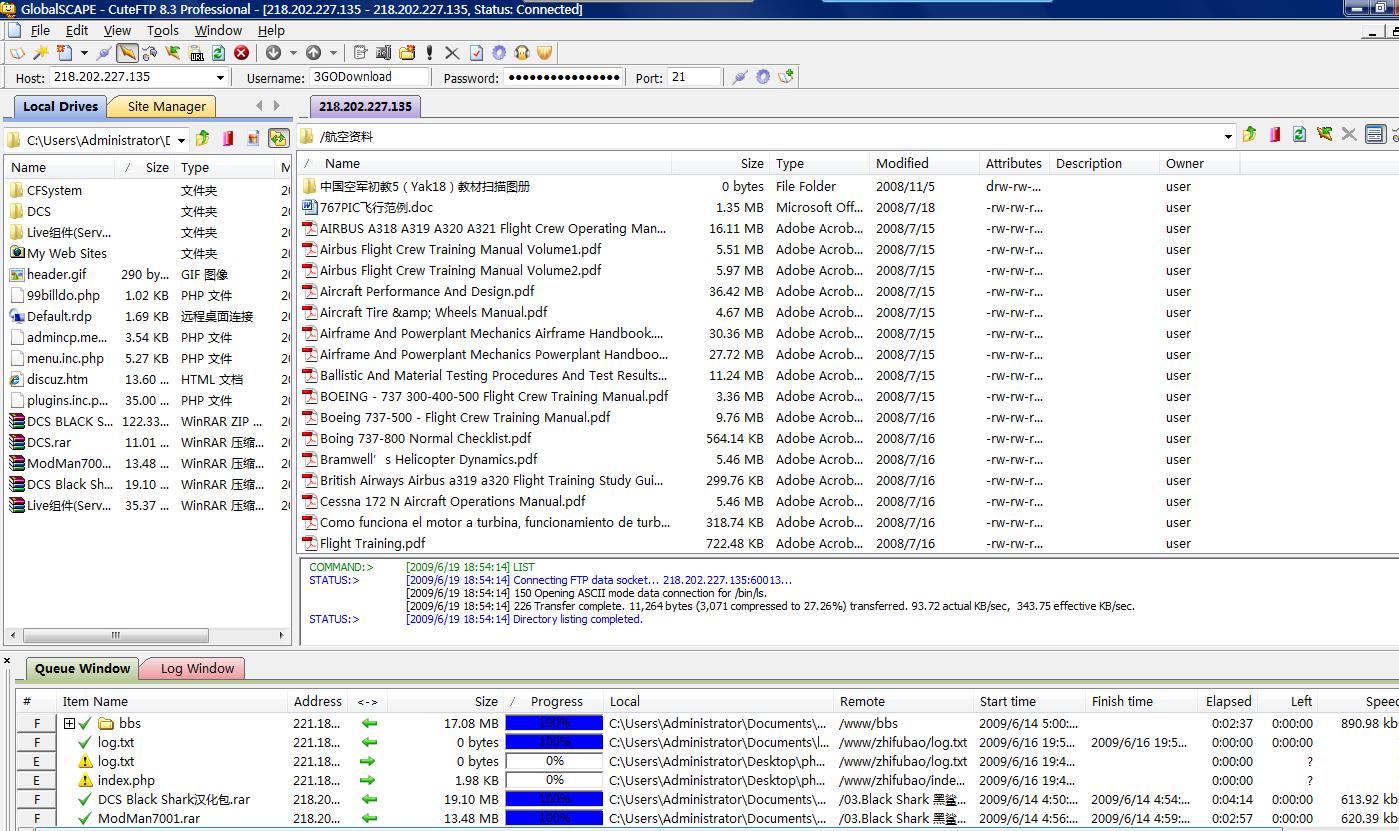Click the red Stop transfer icon
This screenshot has width=1399, height=831.
241,53
